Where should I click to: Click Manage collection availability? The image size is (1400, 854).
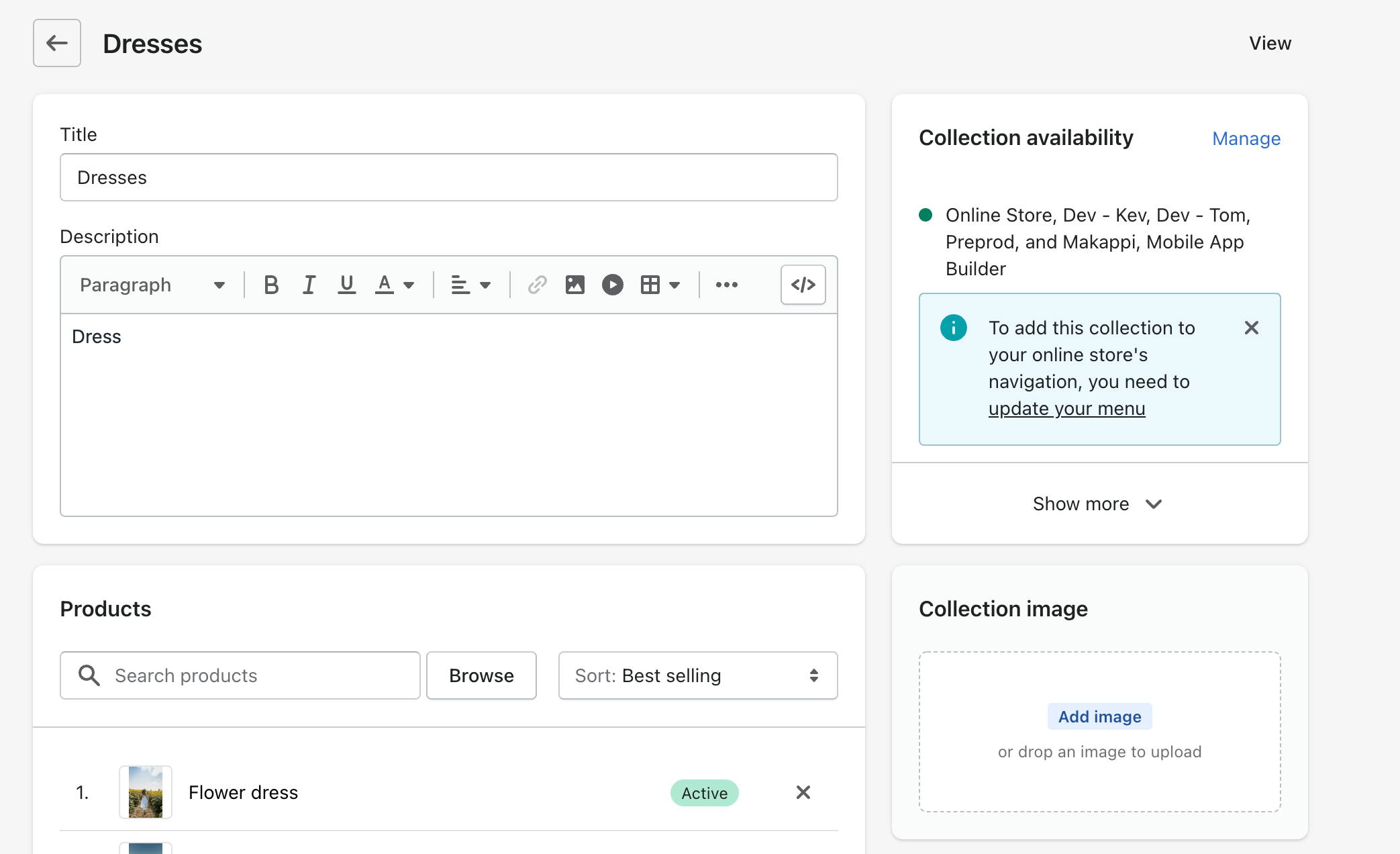1246,138
